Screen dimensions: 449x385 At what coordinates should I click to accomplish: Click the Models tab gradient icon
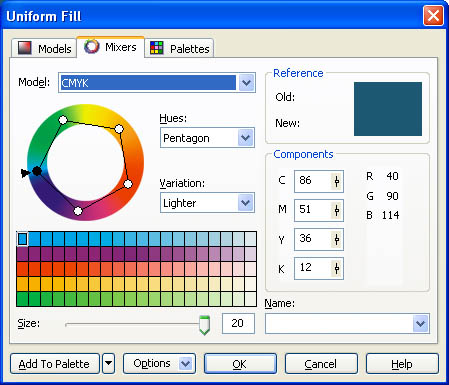point(25,48)
